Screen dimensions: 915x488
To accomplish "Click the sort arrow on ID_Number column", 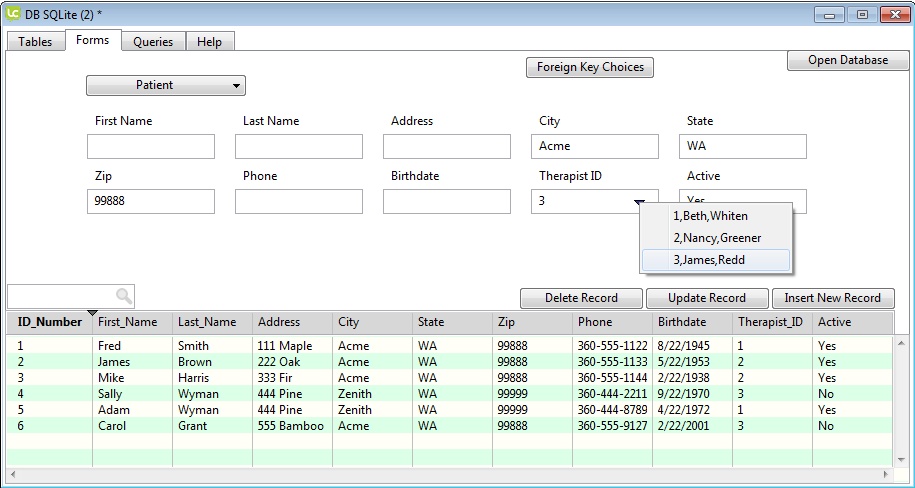I will [x=92, y=314].
